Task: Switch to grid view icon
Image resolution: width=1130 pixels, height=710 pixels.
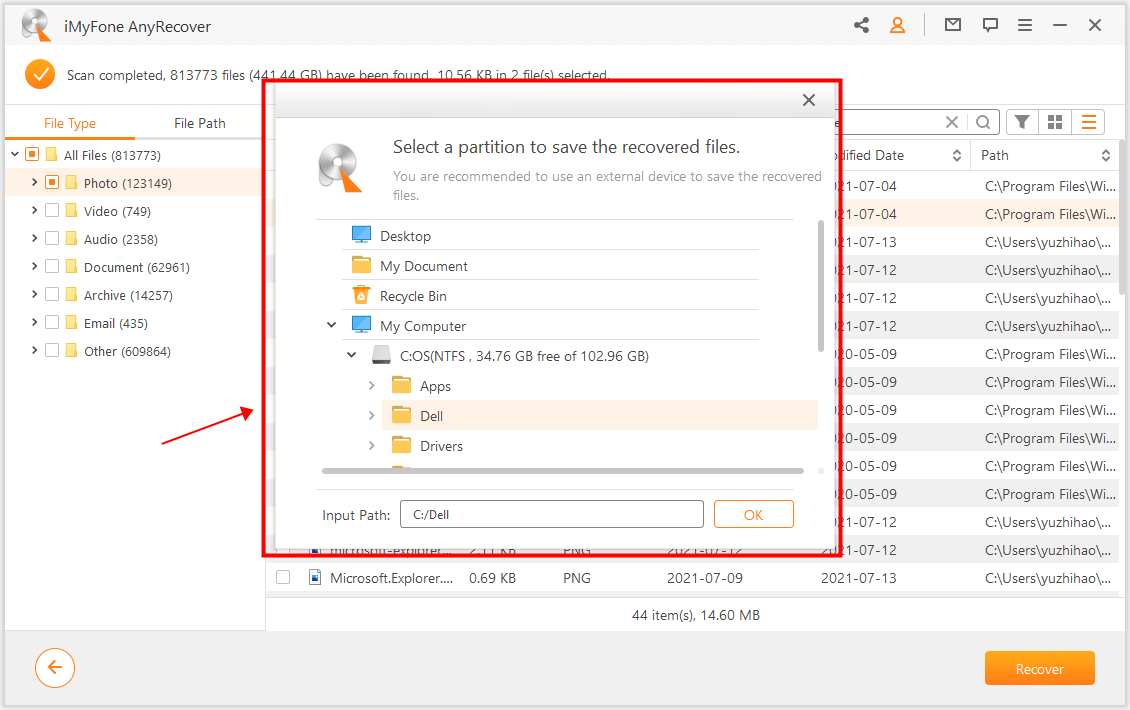Action: click(1054, 121)
